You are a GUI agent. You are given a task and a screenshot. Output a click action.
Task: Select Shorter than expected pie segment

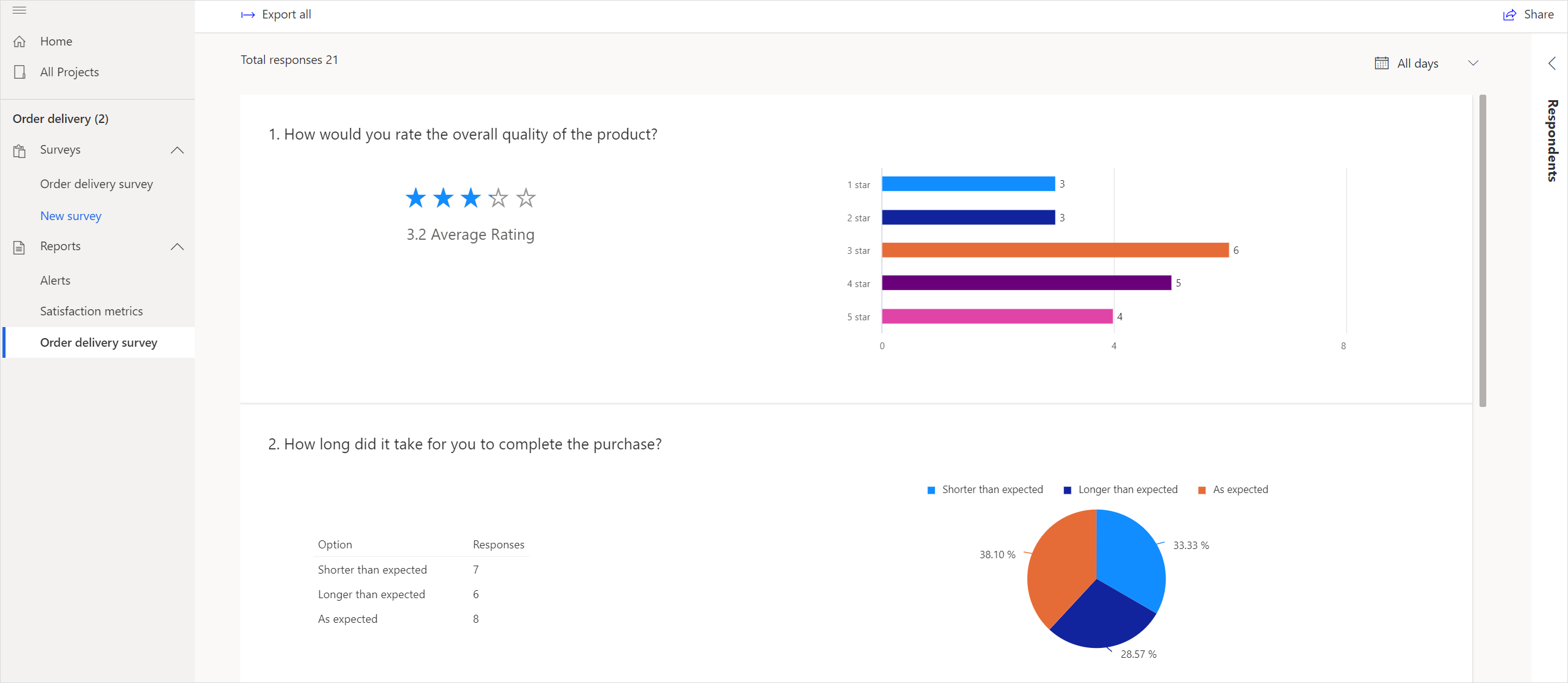(1129, 554)
